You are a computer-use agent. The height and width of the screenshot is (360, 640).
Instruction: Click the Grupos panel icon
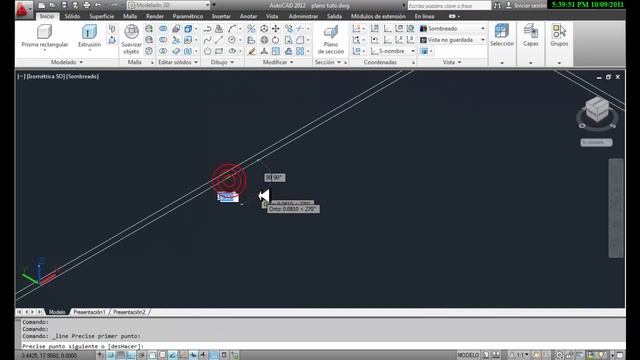click(x=559, y=36)
